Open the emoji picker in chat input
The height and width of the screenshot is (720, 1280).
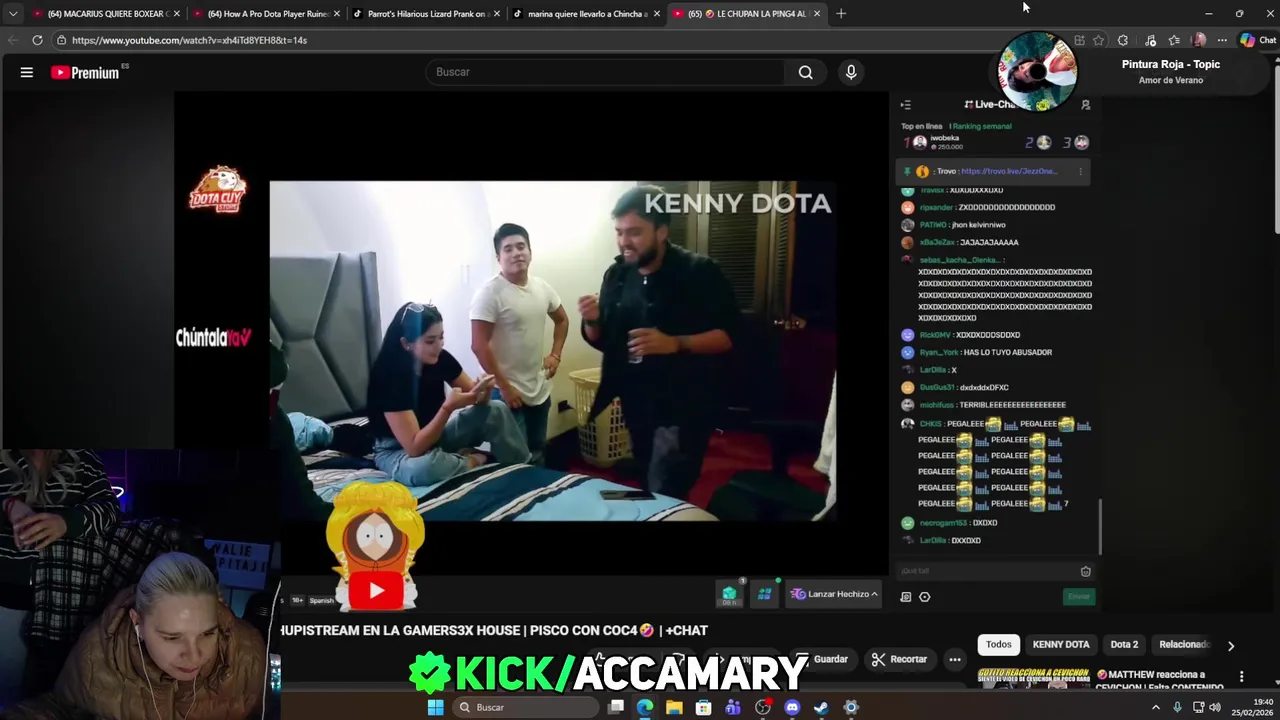tap(1086, 571)
